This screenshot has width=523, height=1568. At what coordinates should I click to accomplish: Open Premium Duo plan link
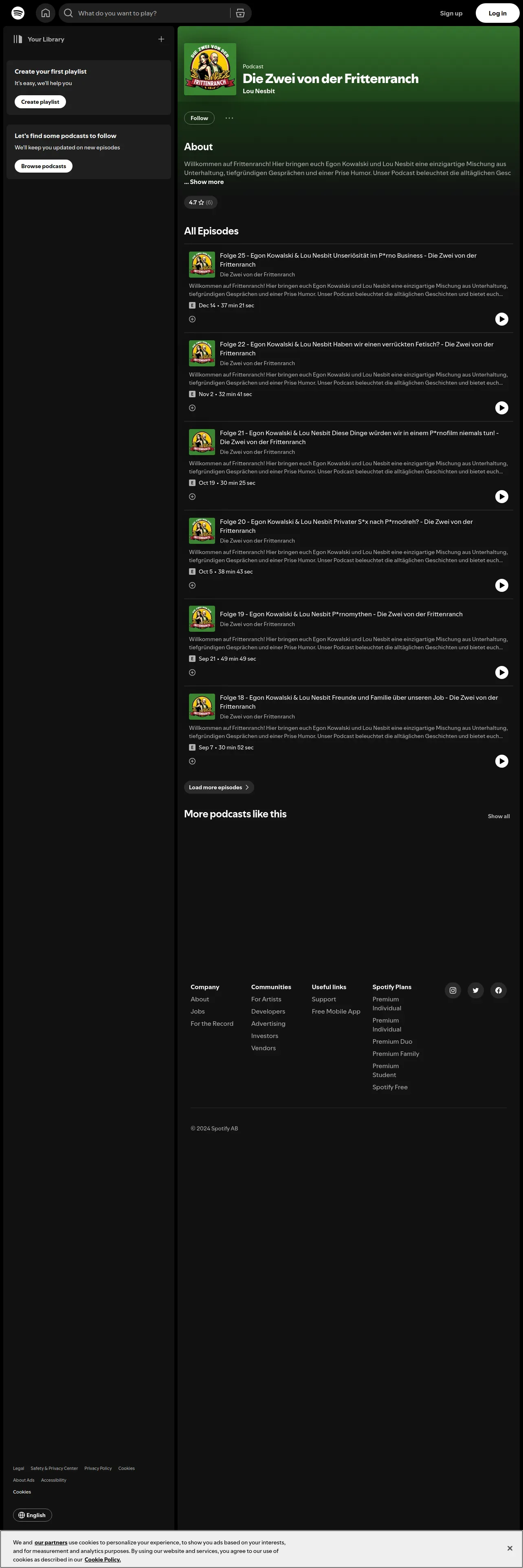[x=392, y=1042]
